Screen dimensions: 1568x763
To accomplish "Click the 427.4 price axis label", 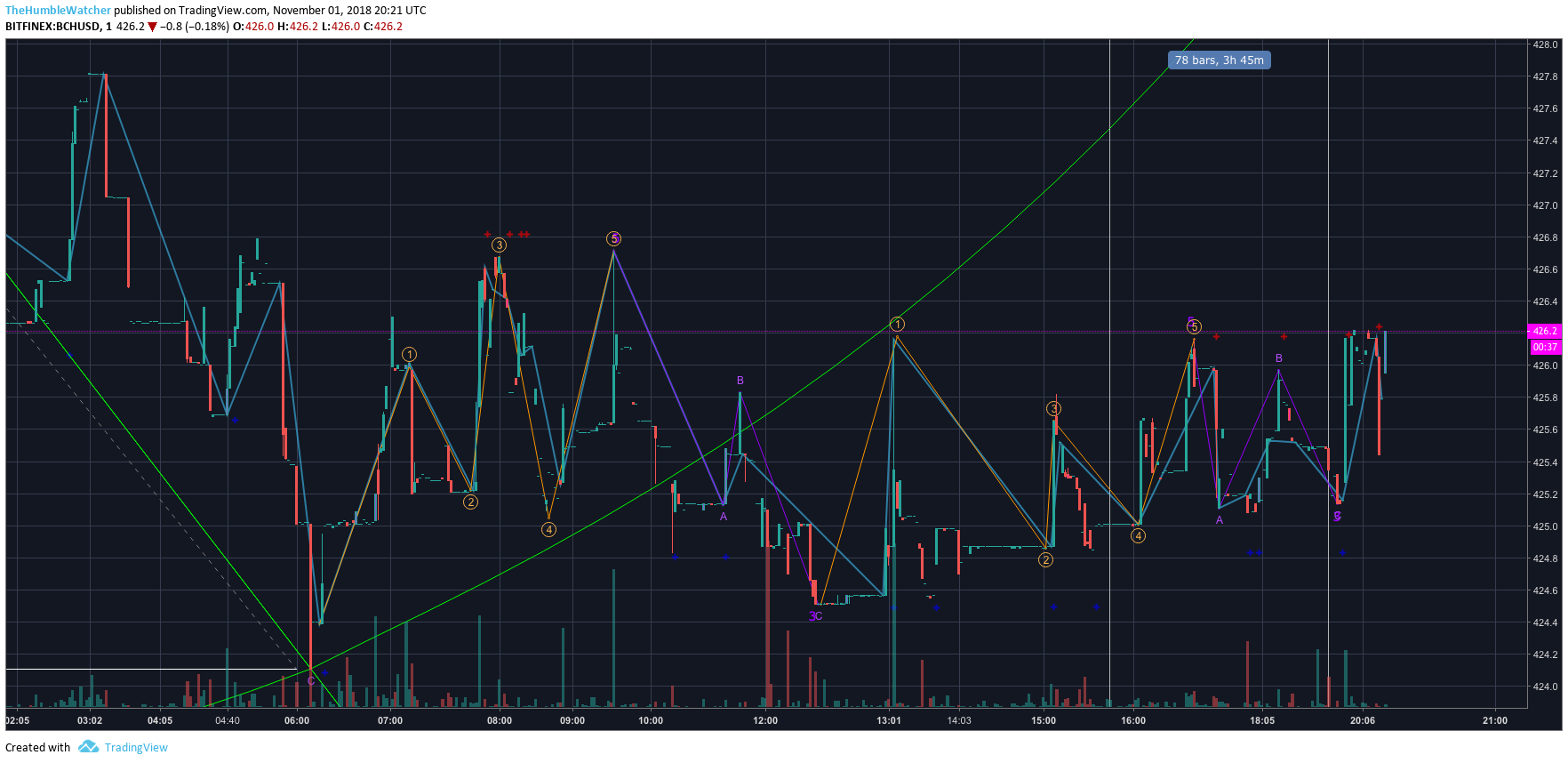I will coord(1545,141).
